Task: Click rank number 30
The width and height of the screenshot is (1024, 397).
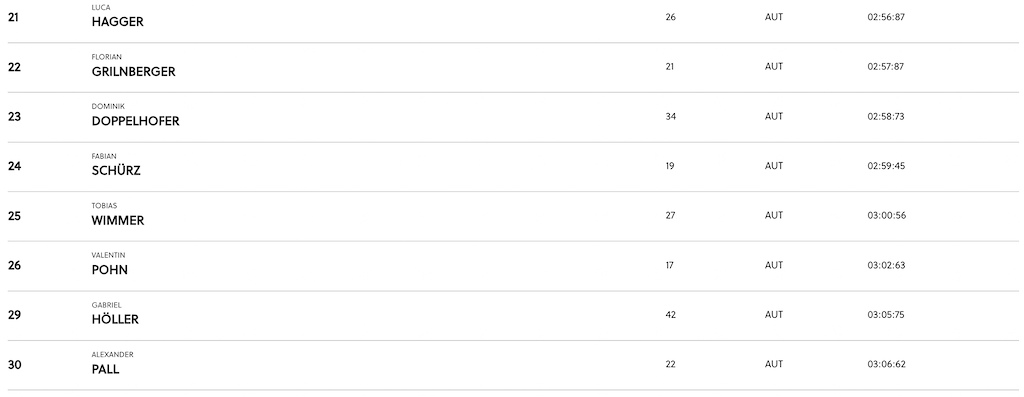Action: click(x=14, y=365)
